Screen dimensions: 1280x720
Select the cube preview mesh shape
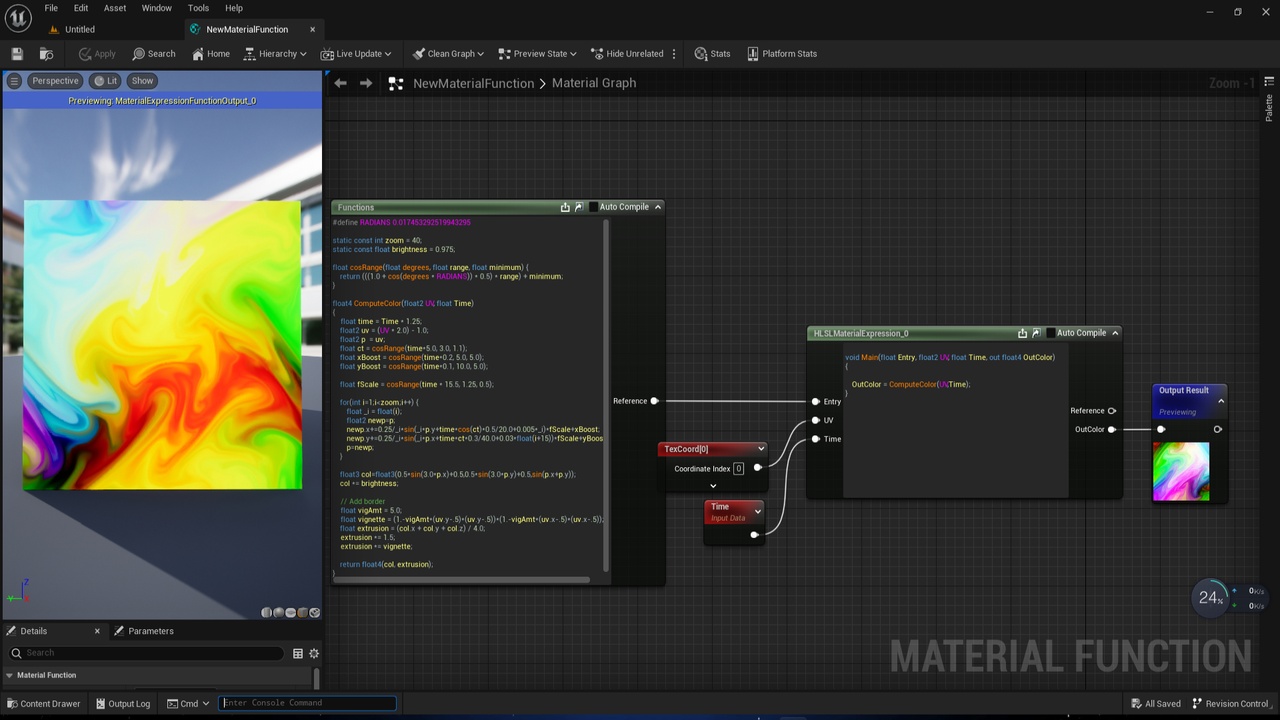tap(303, 612)
